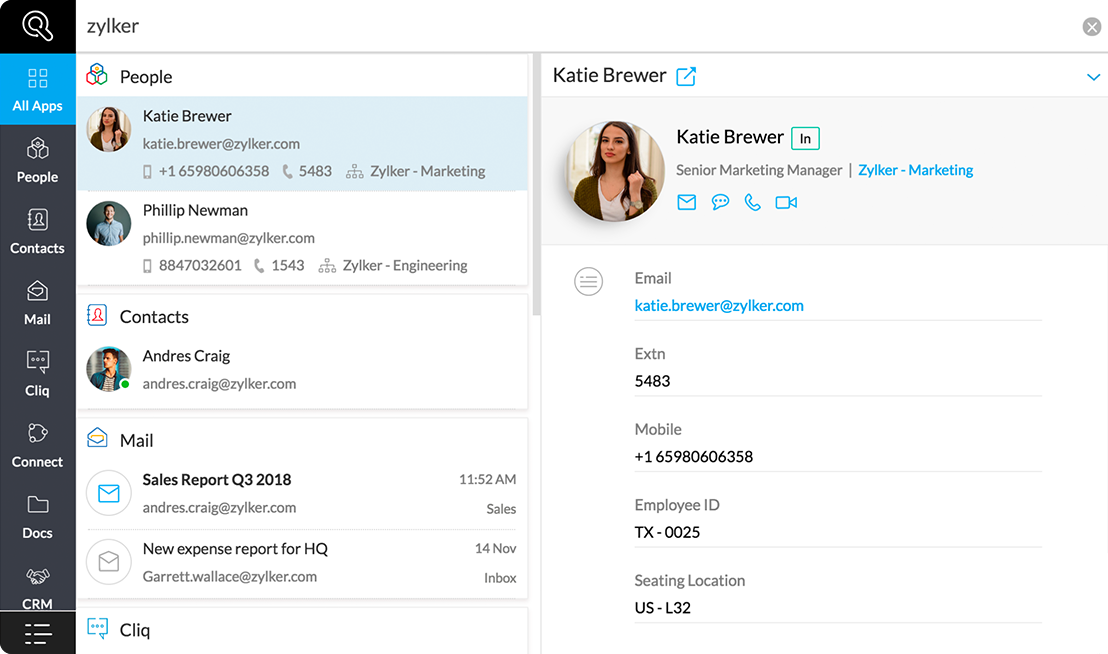Start video call with Katie Brewer

coord(786,203)
